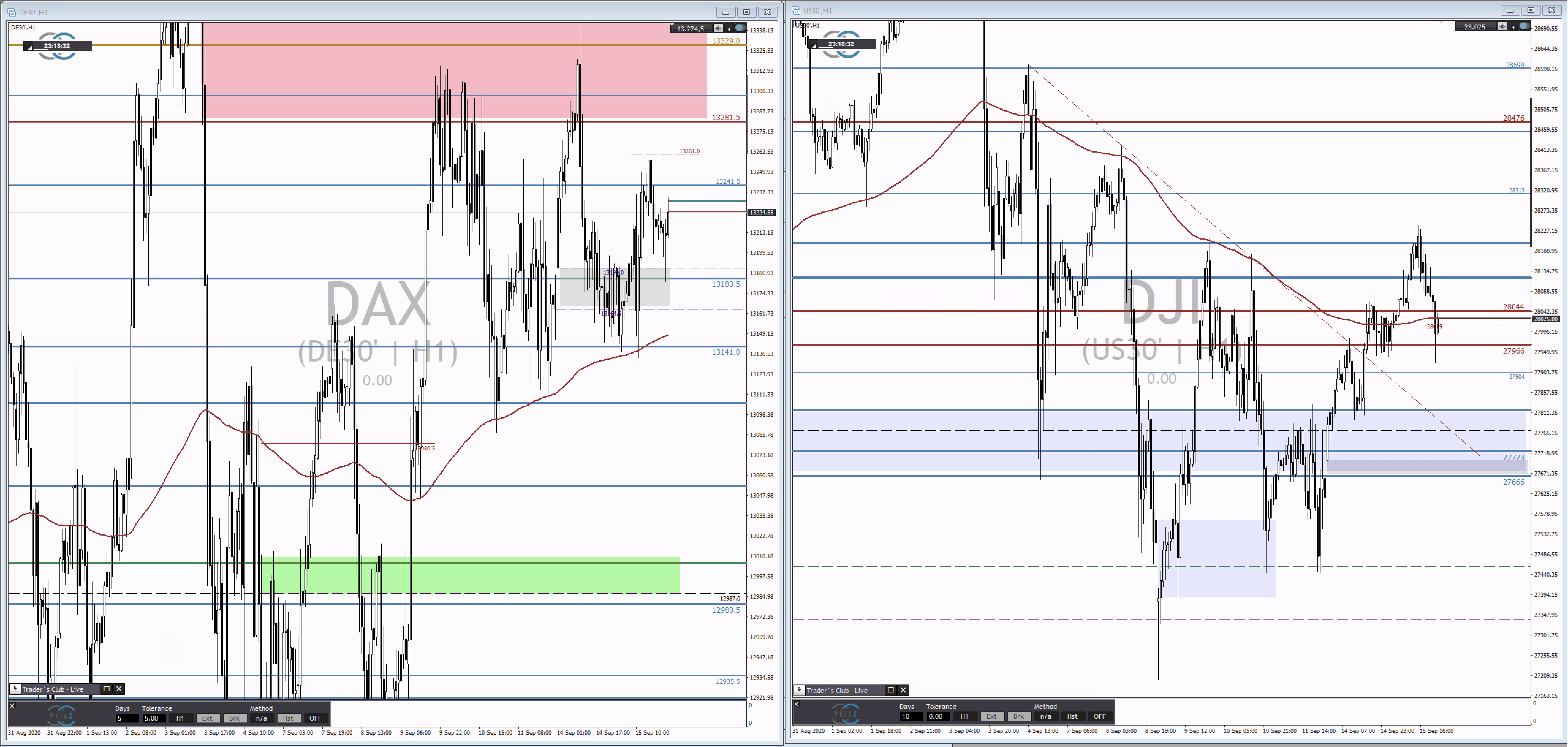The height and width of the screenshot is (747, 1568).
Task: Click the 28476 level label on US30 chart
Action: click(1514, 118)
